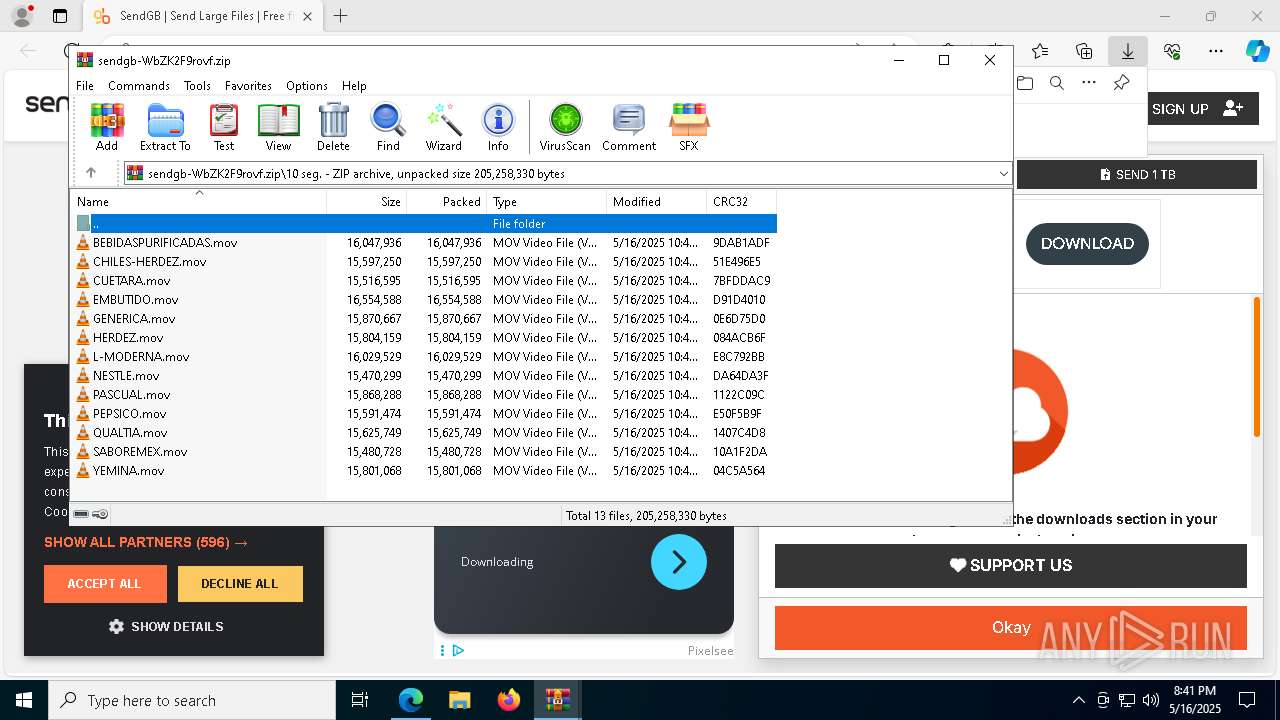Expand the archive path dropdown
Screen dimensions: 1280x720
(1003, 173)
